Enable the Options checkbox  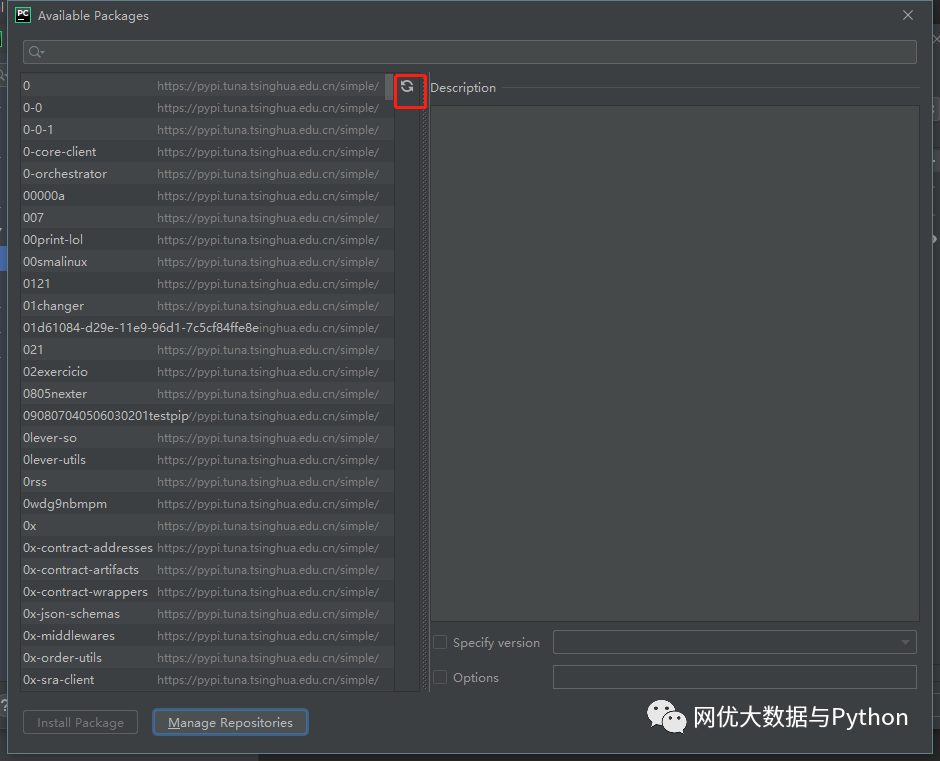click(x=440, y=677)
